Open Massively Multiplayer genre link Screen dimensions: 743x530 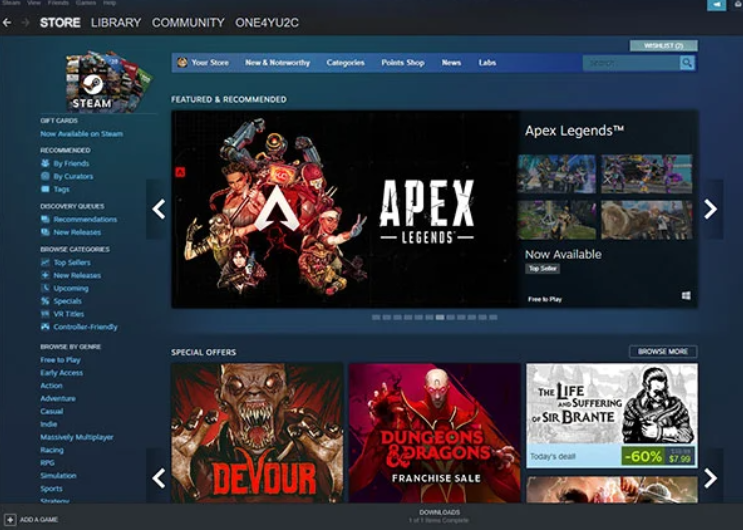tap(77, 437)
